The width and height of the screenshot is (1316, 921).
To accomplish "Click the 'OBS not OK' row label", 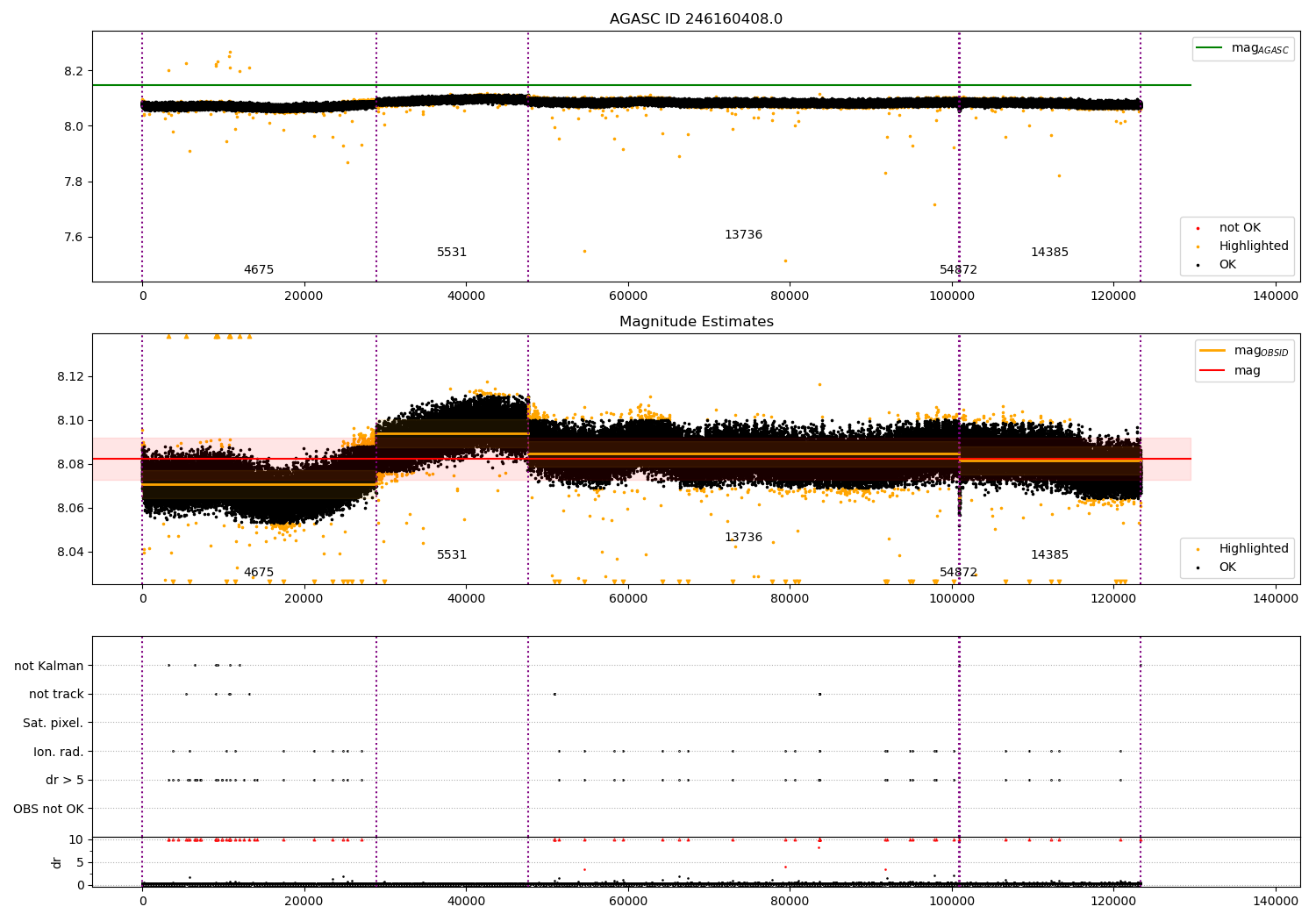I will point(49,809).
